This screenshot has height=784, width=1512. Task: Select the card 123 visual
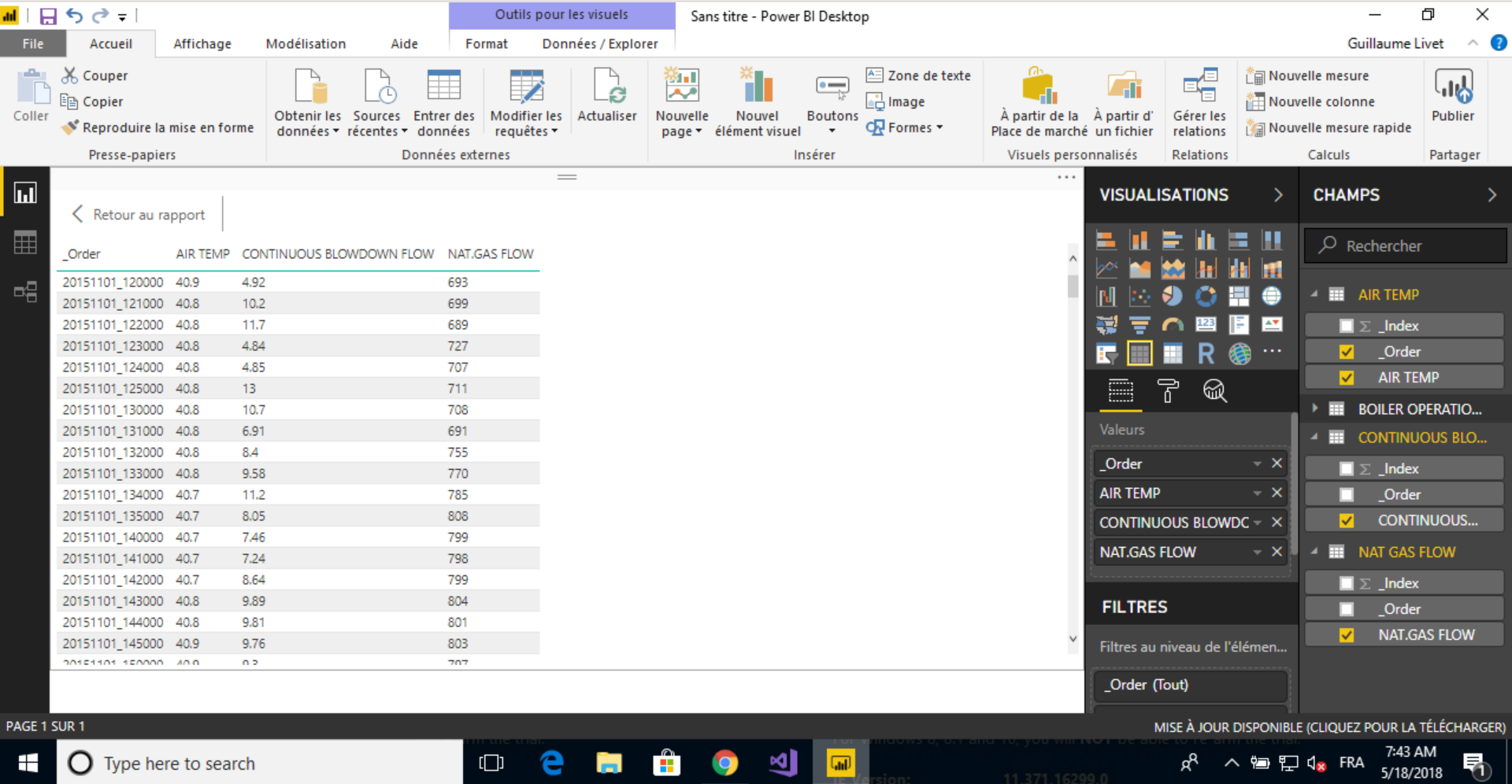pos(1206,324)
